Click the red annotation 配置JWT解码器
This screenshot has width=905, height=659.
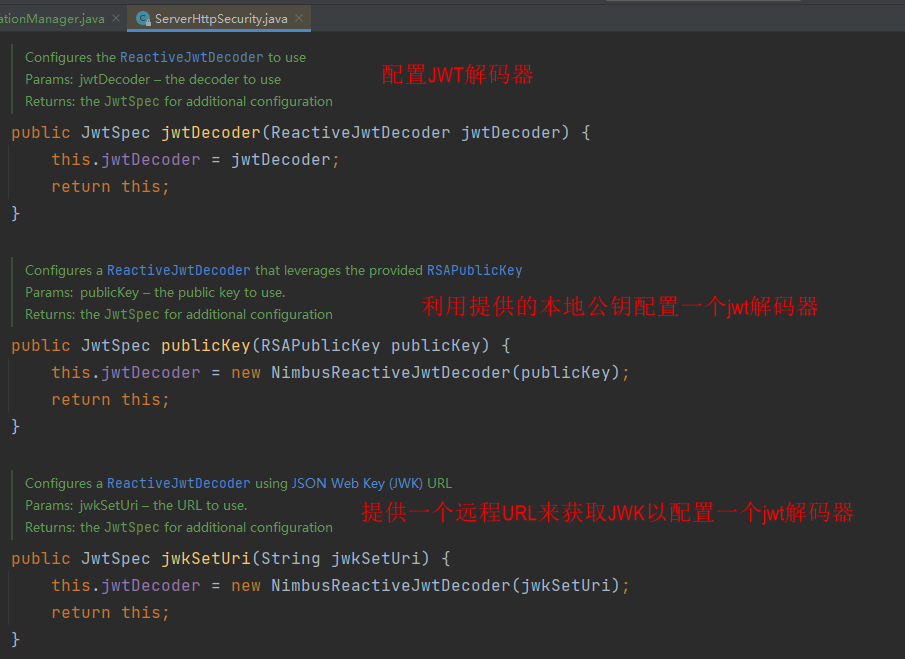pyautogui.click(x=458, y=75)
